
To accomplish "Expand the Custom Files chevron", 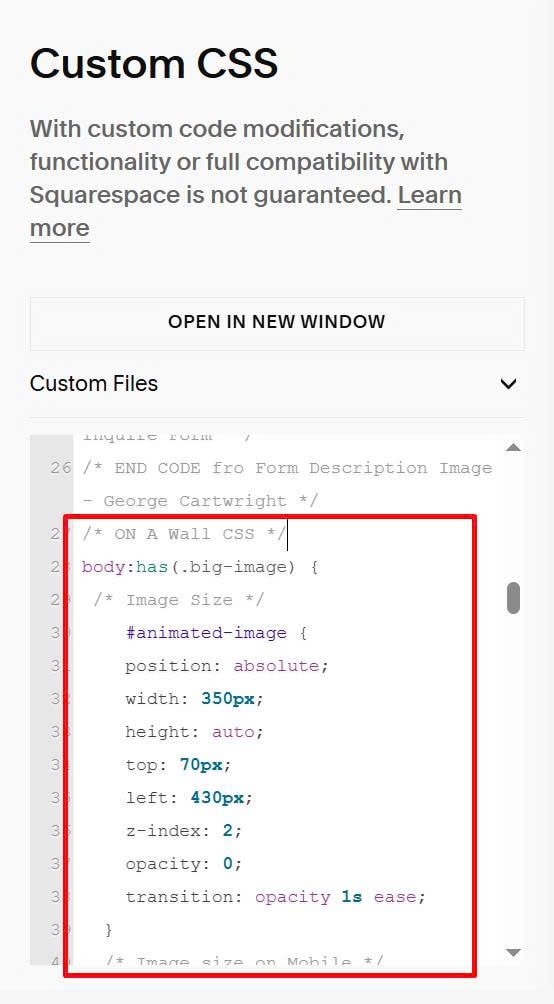I will pos(509,384).
